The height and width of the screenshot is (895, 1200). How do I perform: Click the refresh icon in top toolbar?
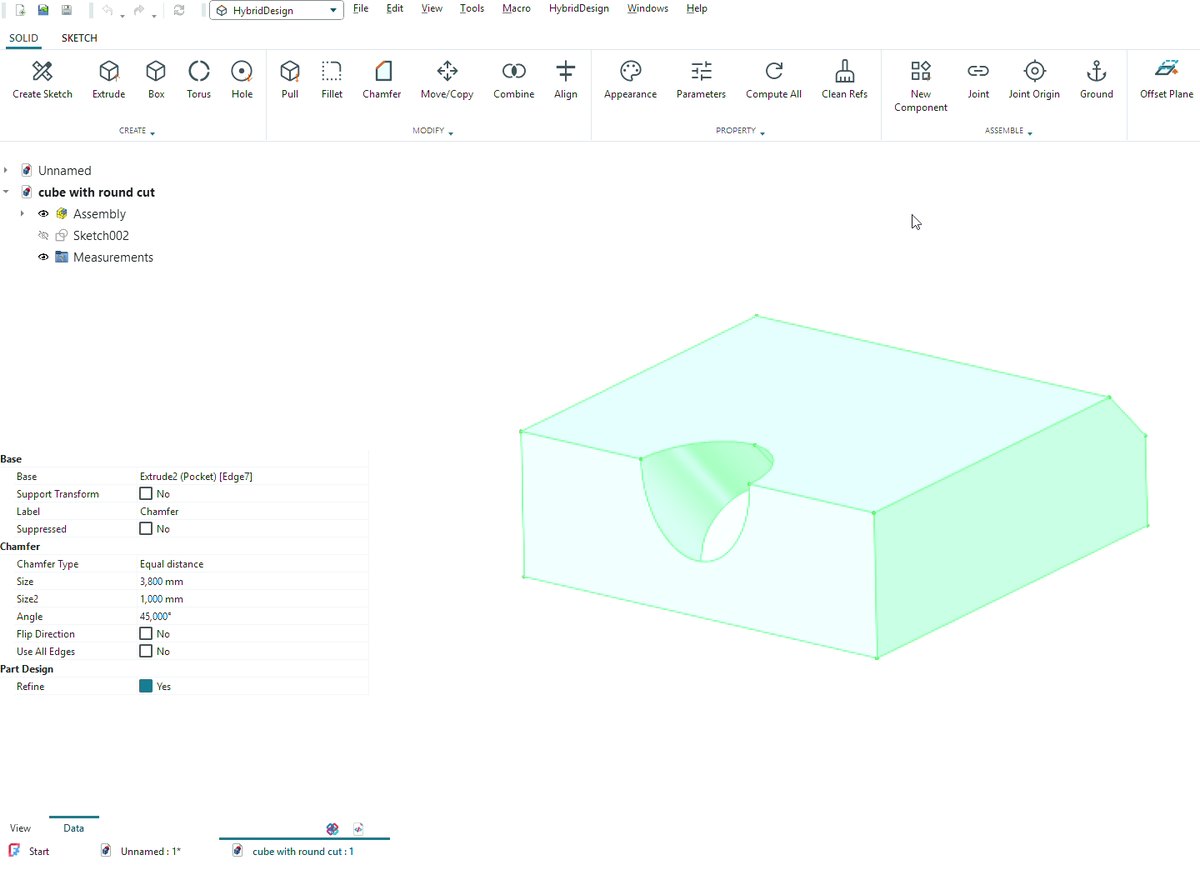point(179,10)
